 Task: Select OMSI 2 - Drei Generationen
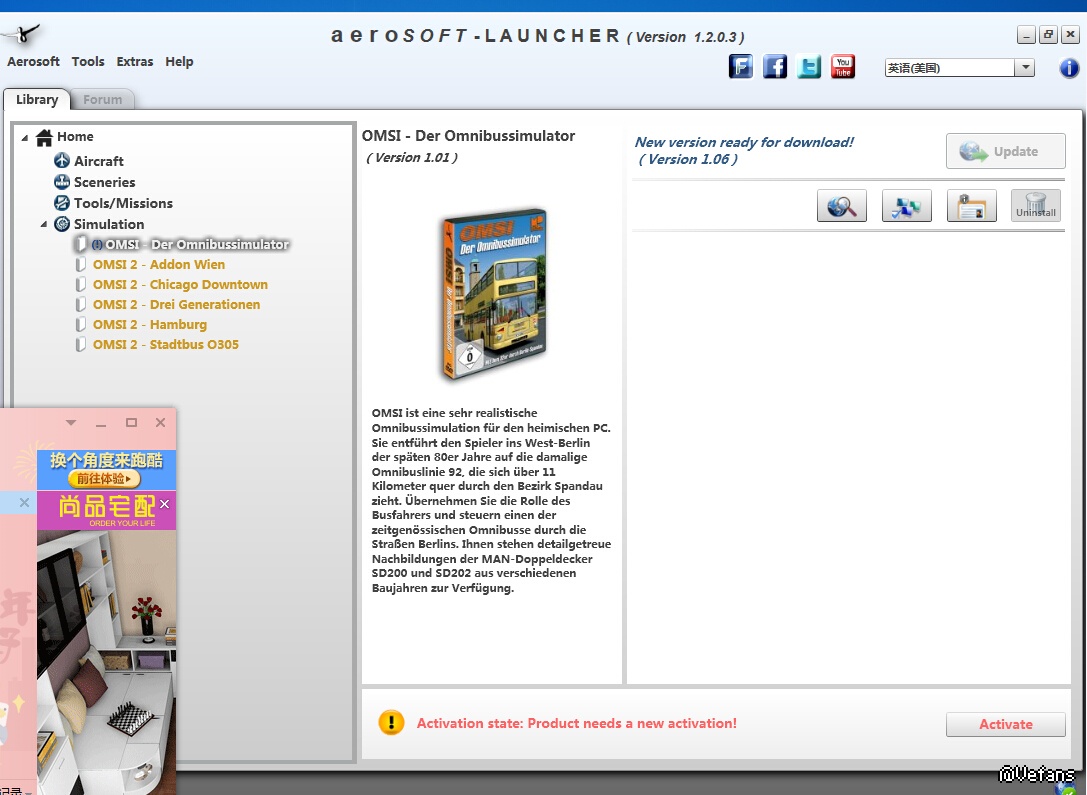[x=177, y=305]
